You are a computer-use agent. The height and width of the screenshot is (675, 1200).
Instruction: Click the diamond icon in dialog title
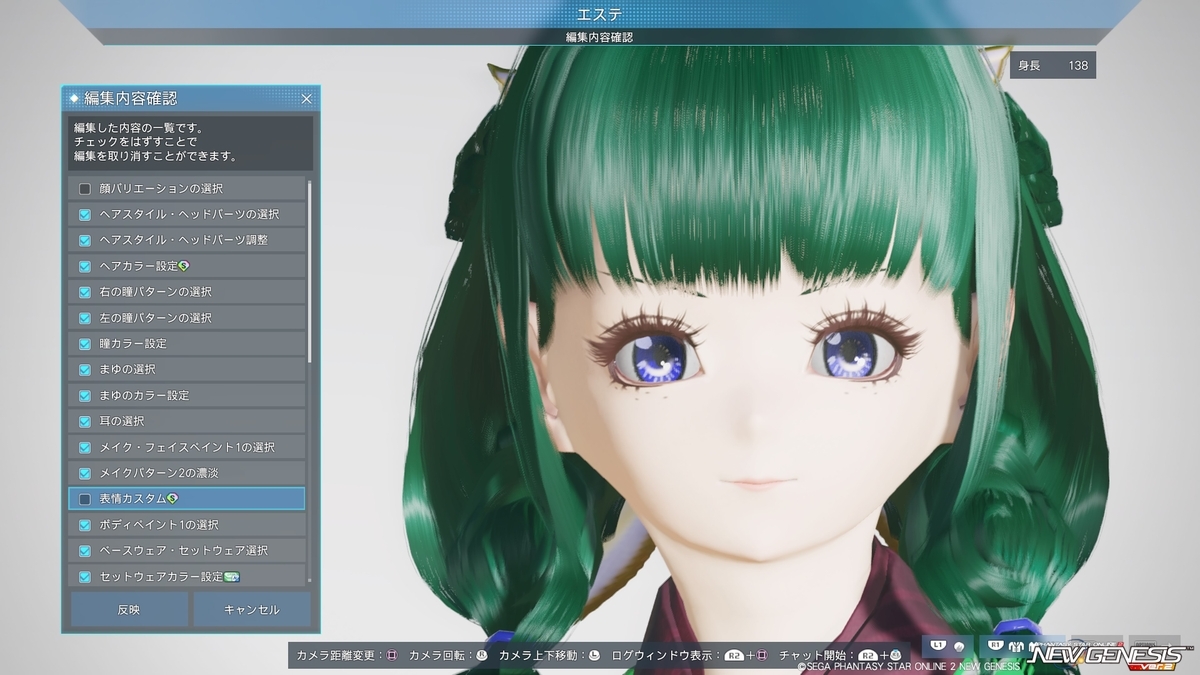[x=75, y=98]
